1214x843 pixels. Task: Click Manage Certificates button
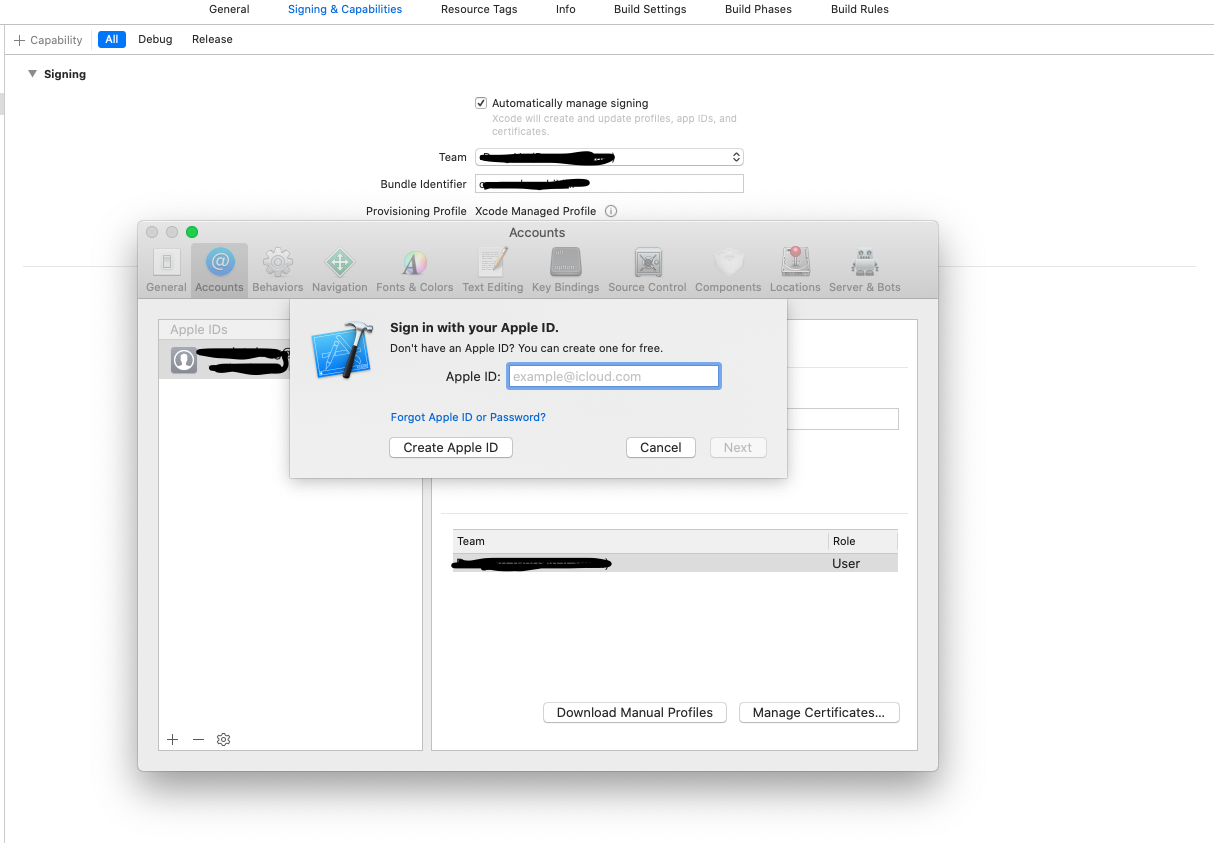point(819,712)
